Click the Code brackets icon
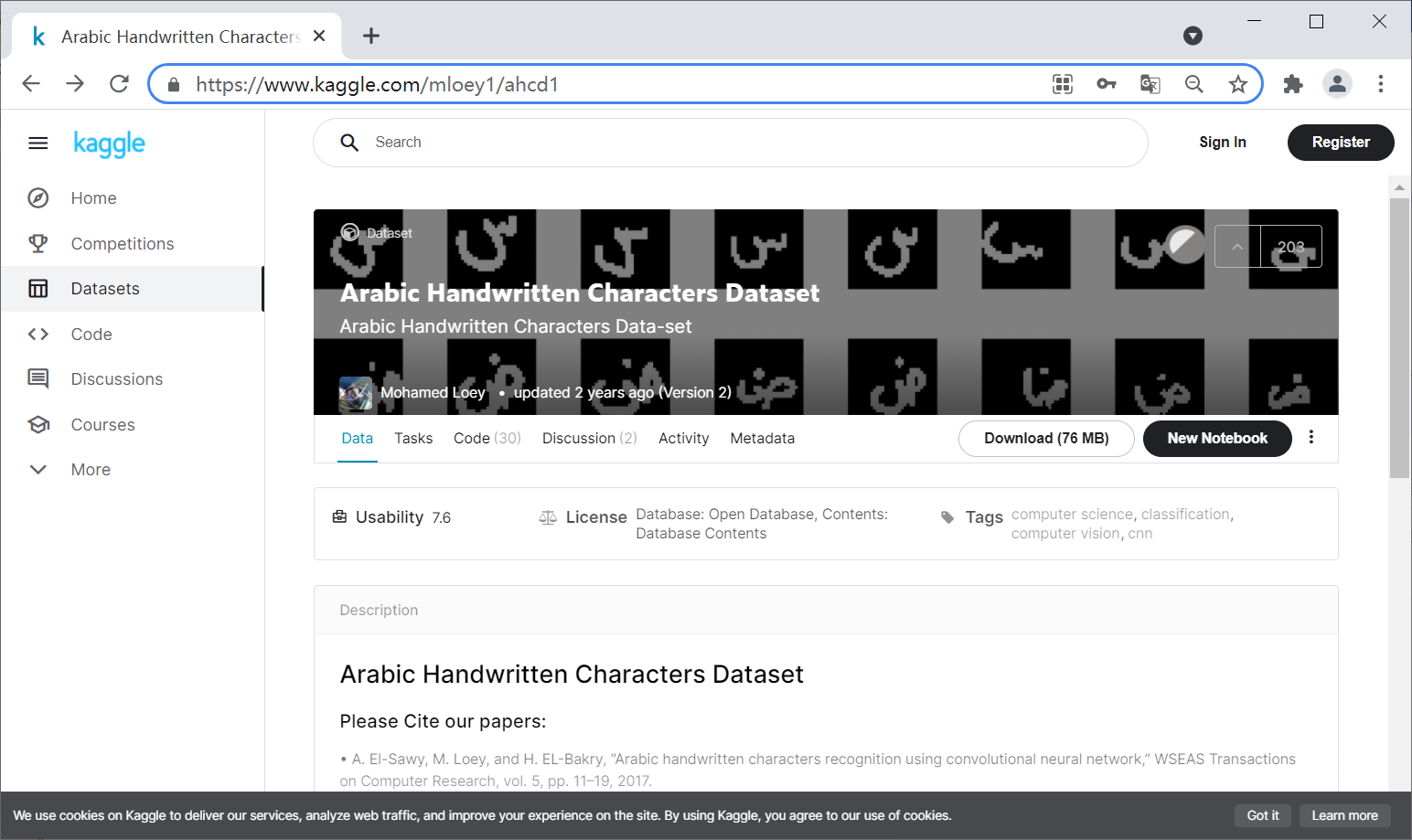This screenshot has width=1412, height=840. (x=37, y=335)
